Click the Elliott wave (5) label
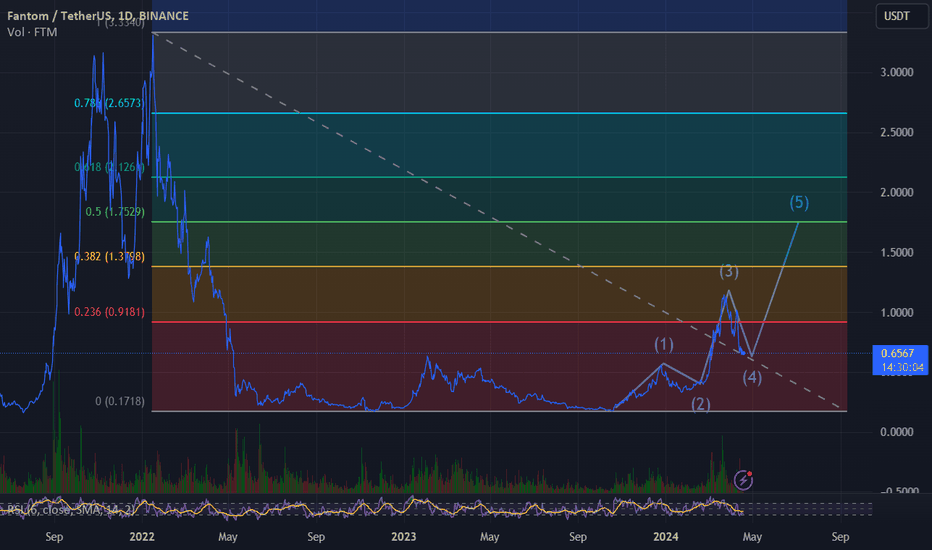The image size is (932, 550). pyautogui.click(x=799, y=203)
